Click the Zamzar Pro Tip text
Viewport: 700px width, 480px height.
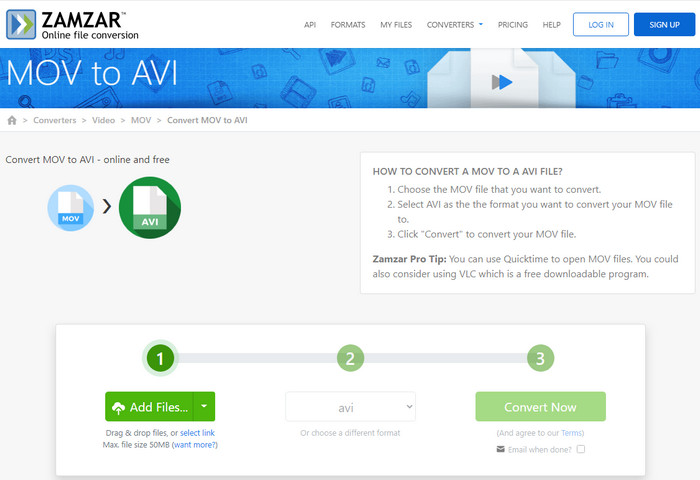[409, 259]
